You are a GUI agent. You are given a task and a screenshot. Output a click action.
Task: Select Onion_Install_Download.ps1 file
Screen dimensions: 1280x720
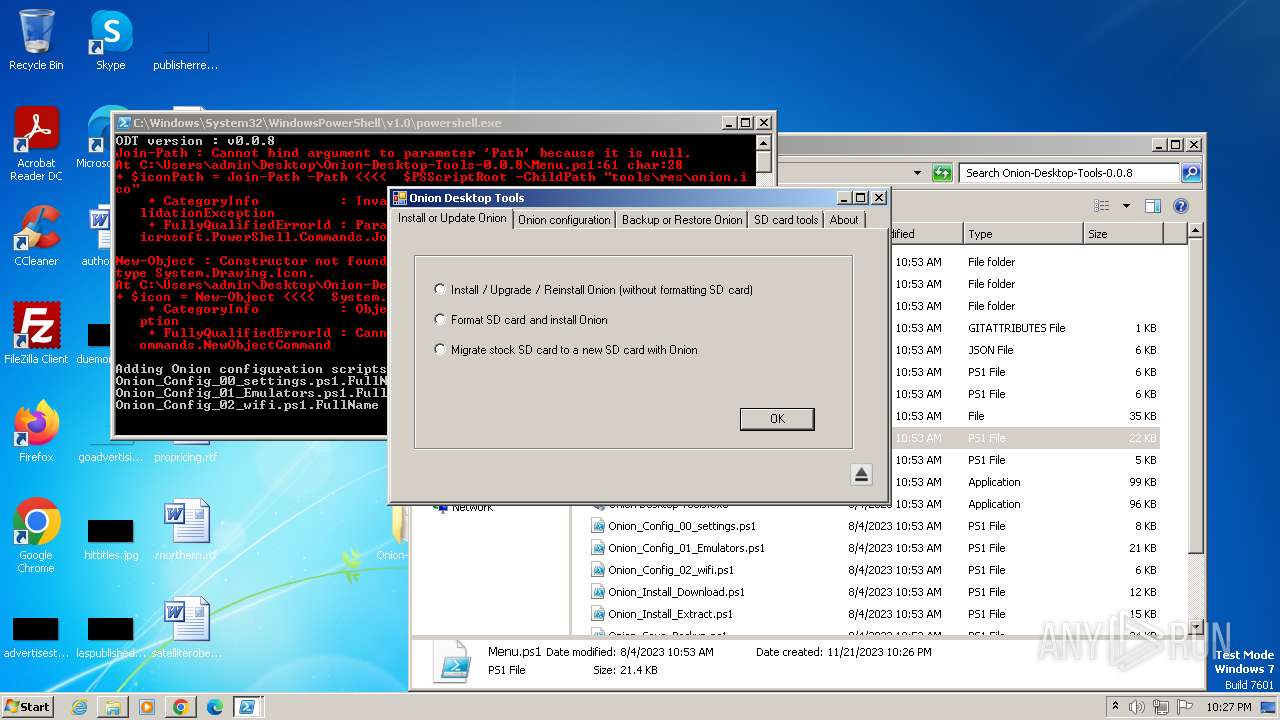click(676, 592)
